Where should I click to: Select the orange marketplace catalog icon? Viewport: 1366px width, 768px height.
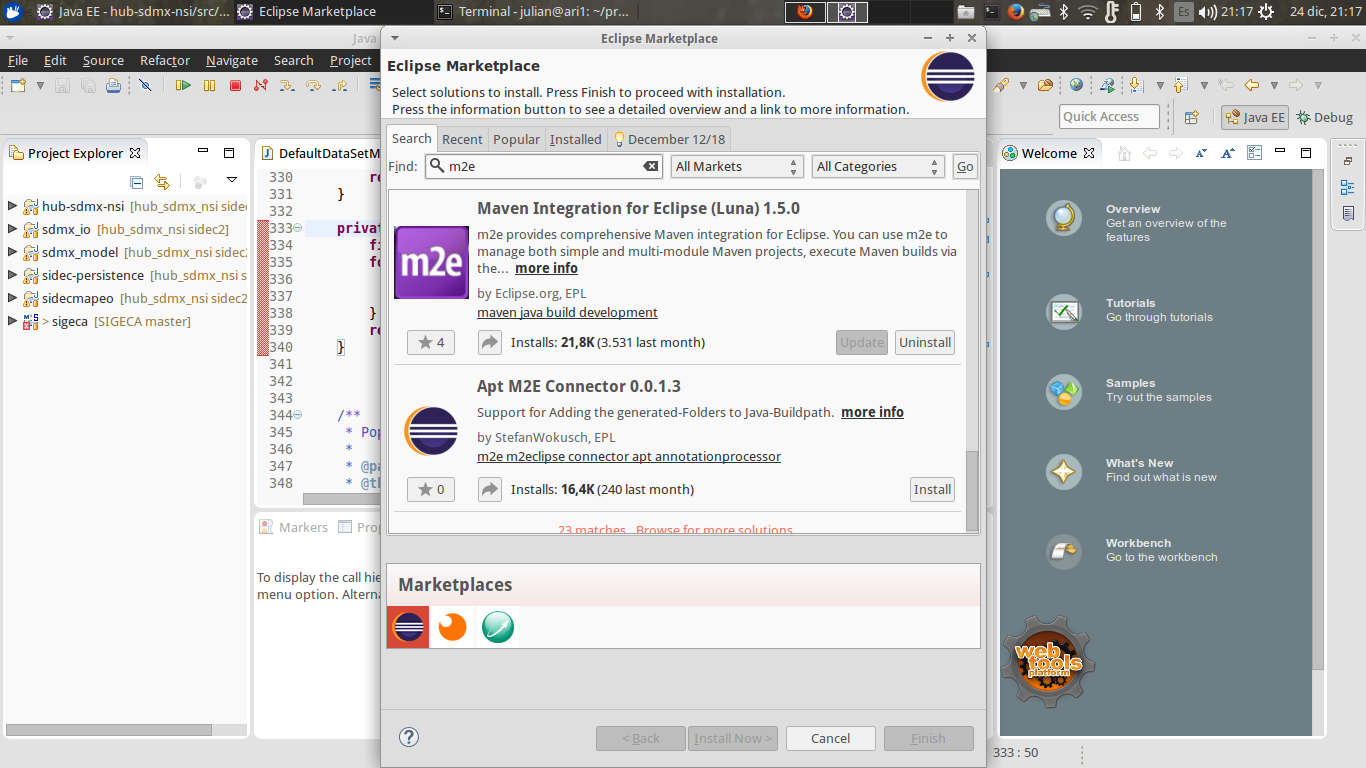coord(453,627)
